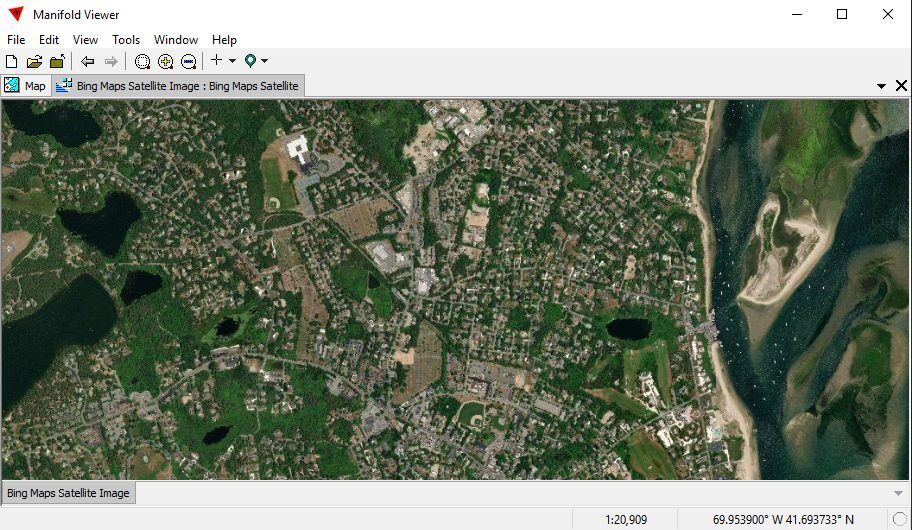Create a new project with the New icon
Screen dimensions: 912x530
[12, 62]
